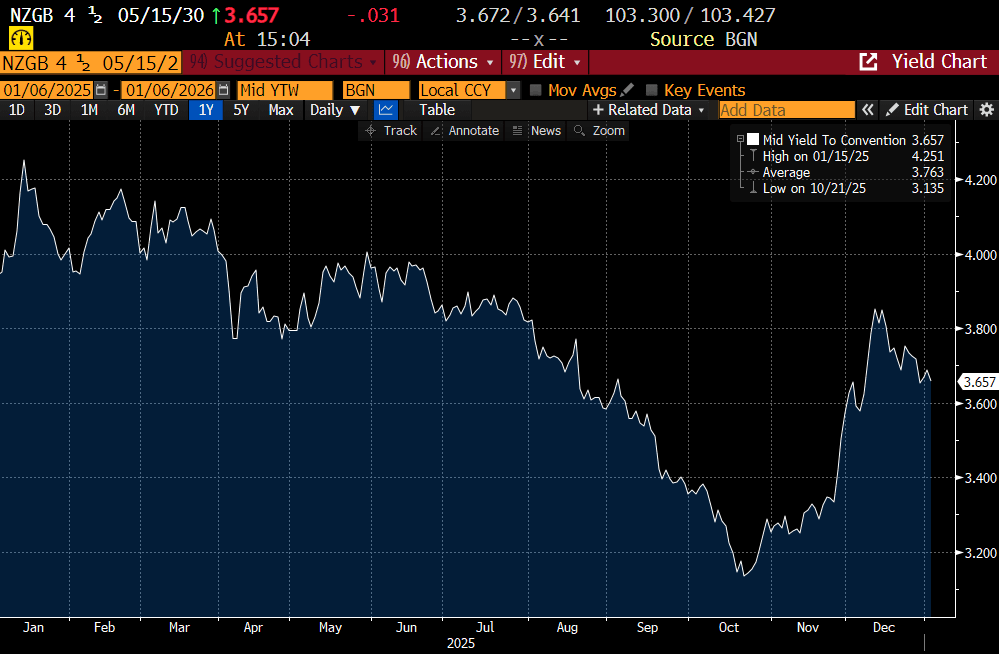Click the Edit Chart button

click(x=927, y=110)
